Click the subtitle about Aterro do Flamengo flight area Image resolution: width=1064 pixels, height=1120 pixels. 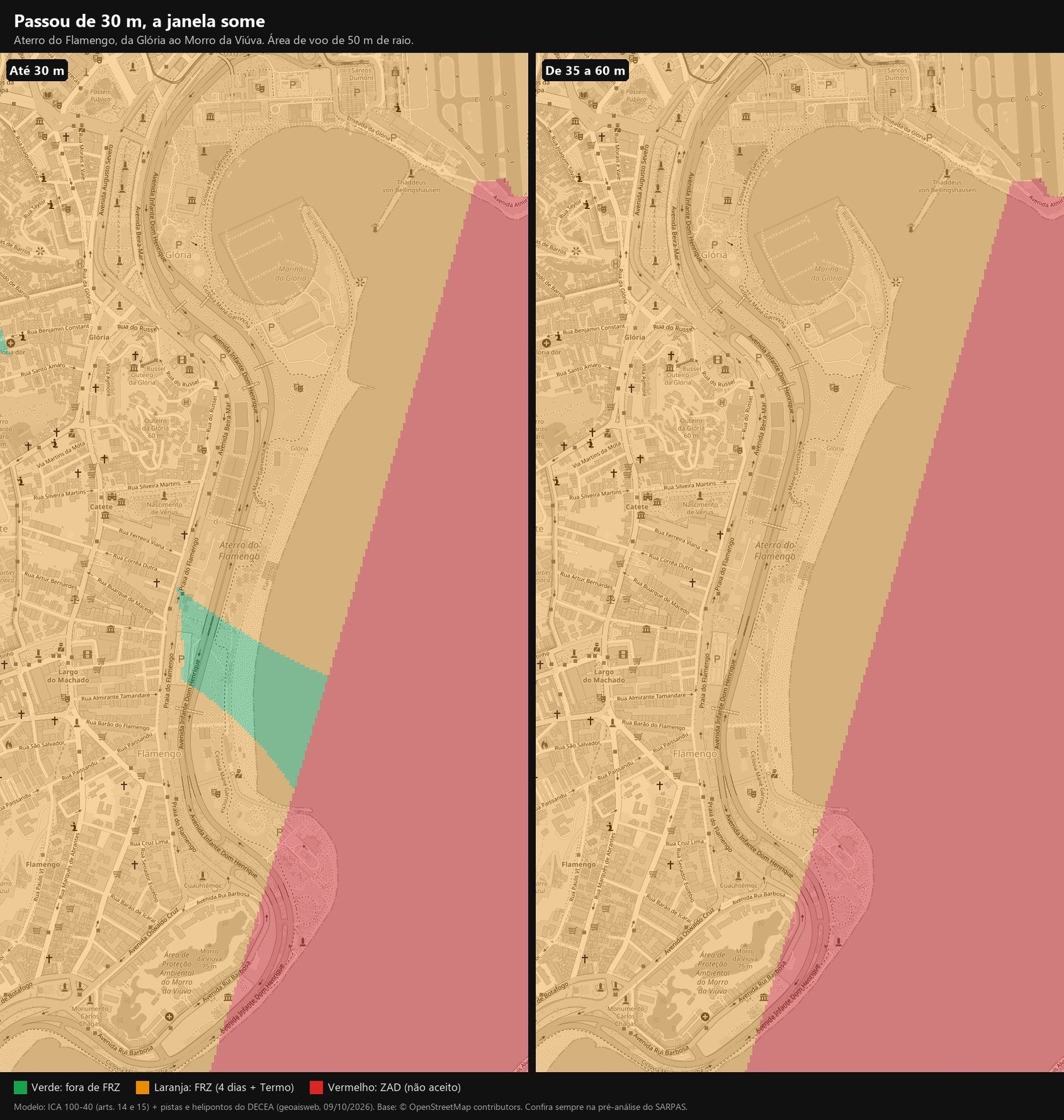click(x=213, y=40)
